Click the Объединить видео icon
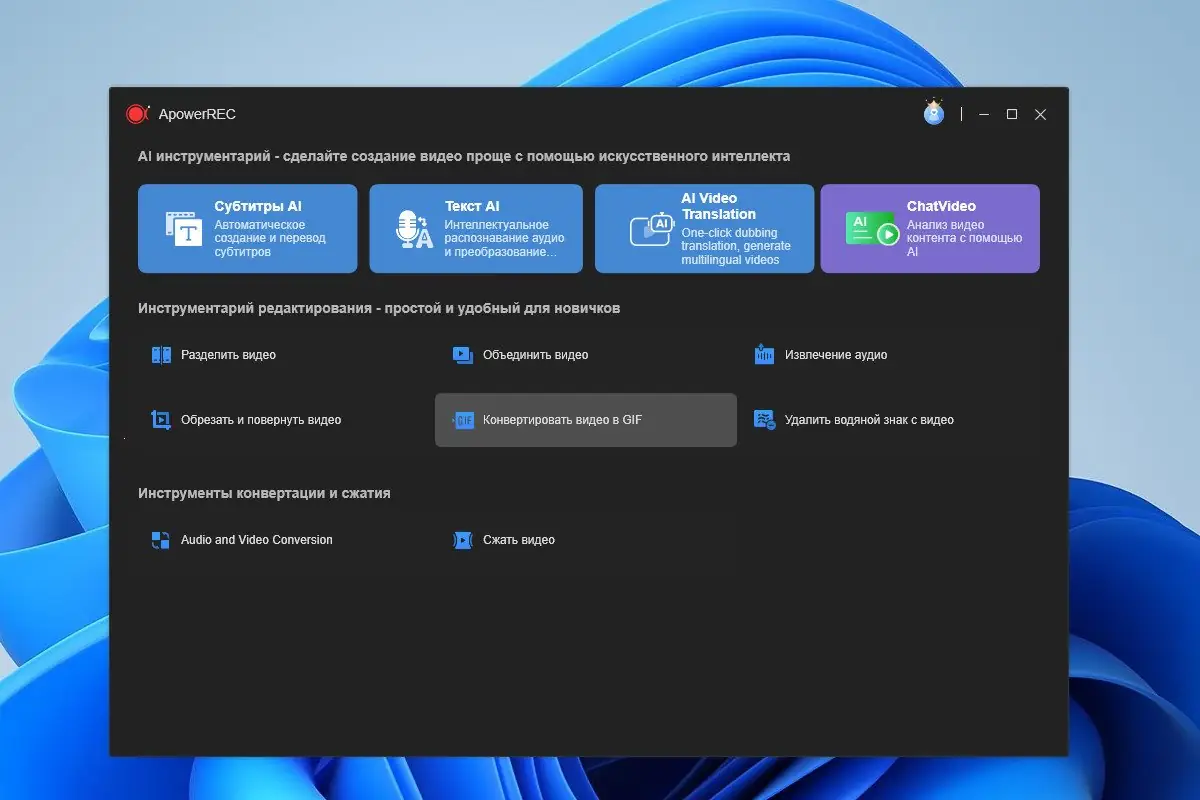The height and width of the screenshot is (800, 1200). click(462, 355)
